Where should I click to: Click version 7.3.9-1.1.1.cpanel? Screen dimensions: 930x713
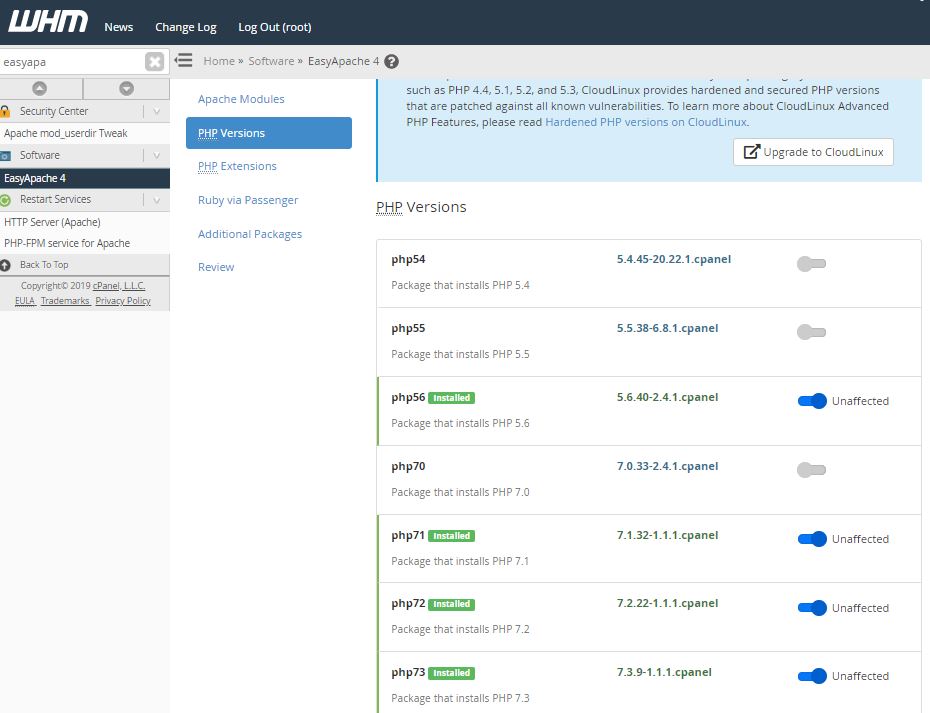pos(664,672)
